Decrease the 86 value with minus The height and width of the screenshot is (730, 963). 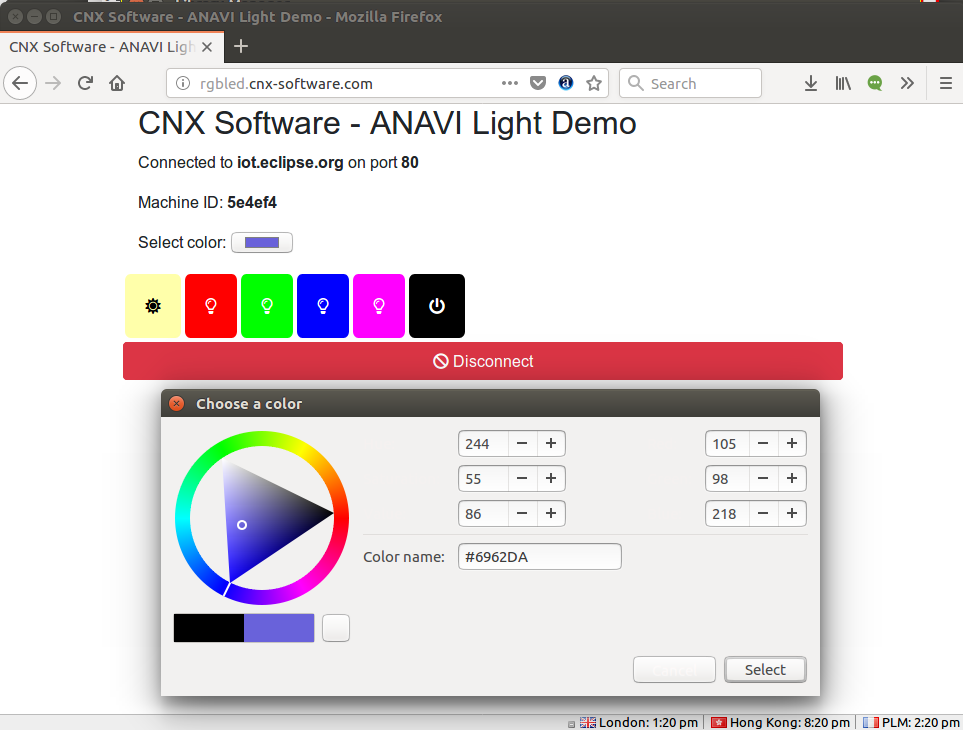point(522,514)
